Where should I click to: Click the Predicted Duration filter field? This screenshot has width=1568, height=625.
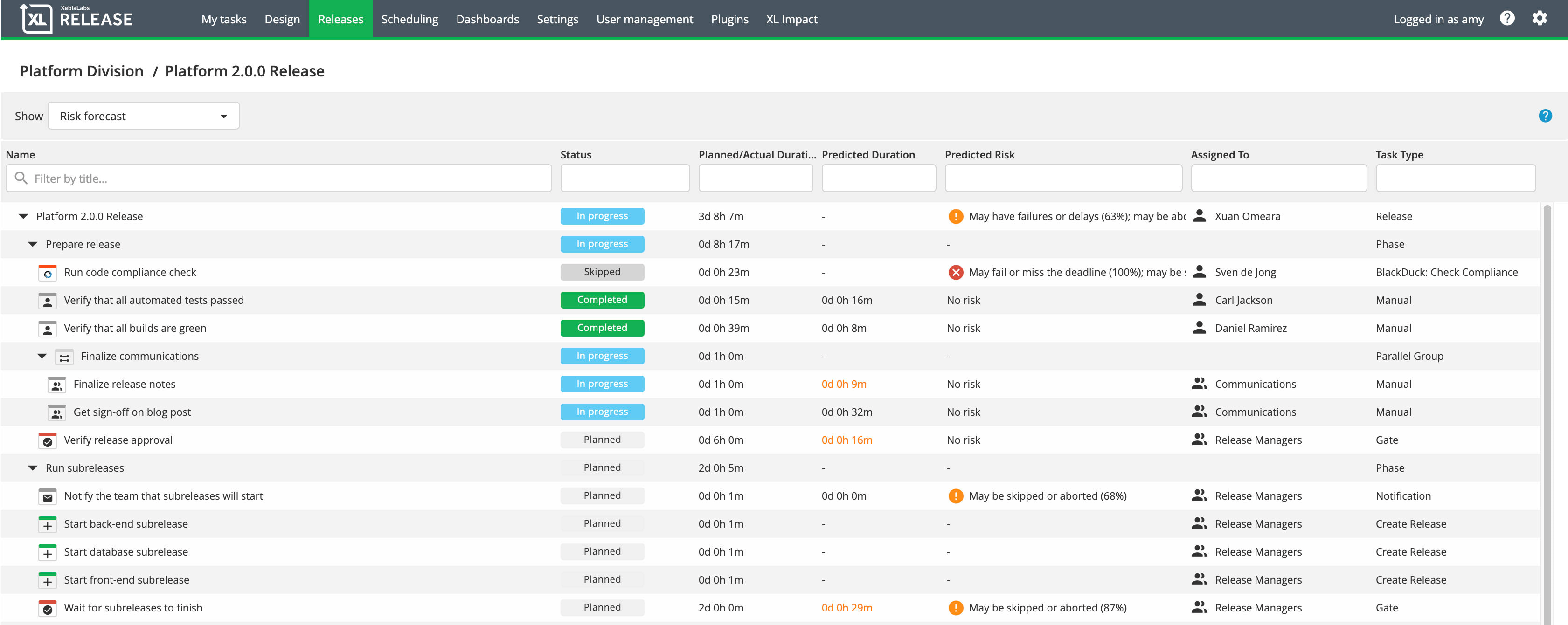pos(878,179)
